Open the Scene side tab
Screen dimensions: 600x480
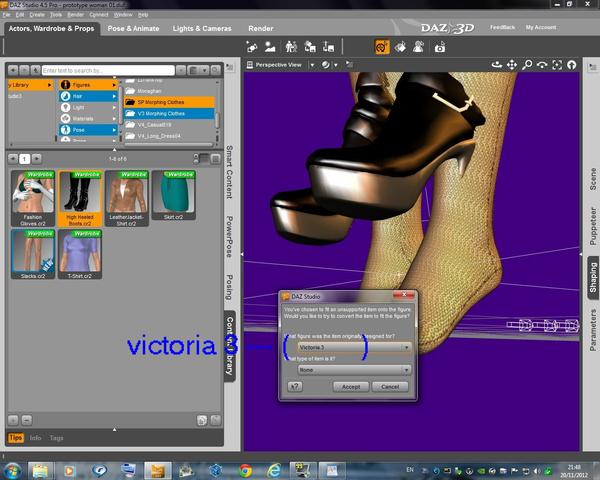(593, 179)
